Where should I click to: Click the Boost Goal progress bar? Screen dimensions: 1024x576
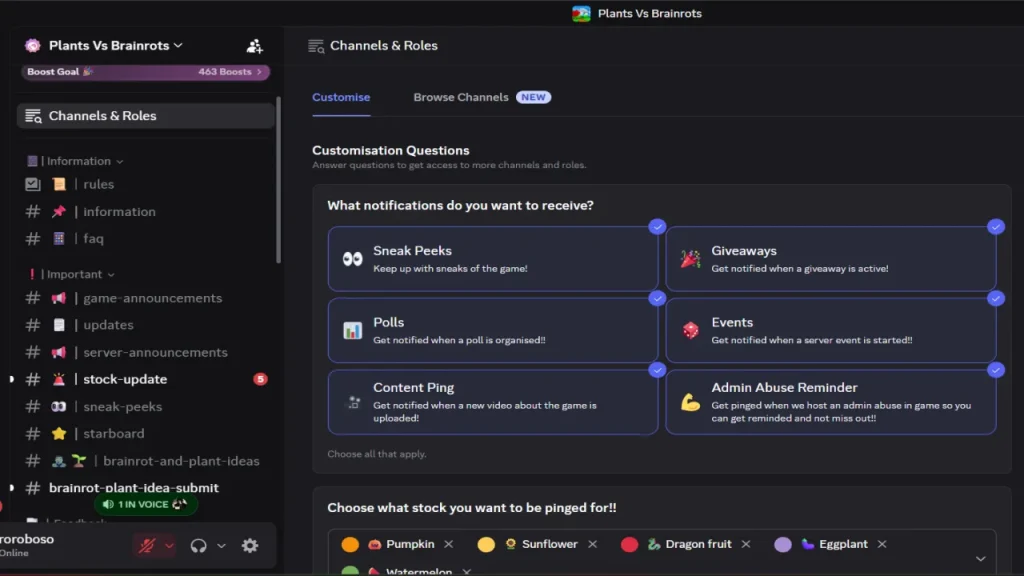146,72
